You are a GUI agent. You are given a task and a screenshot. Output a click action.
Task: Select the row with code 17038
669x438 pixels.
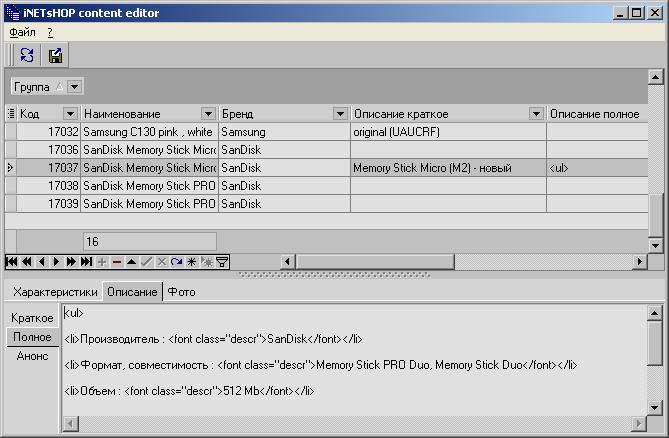pos(327,186)
